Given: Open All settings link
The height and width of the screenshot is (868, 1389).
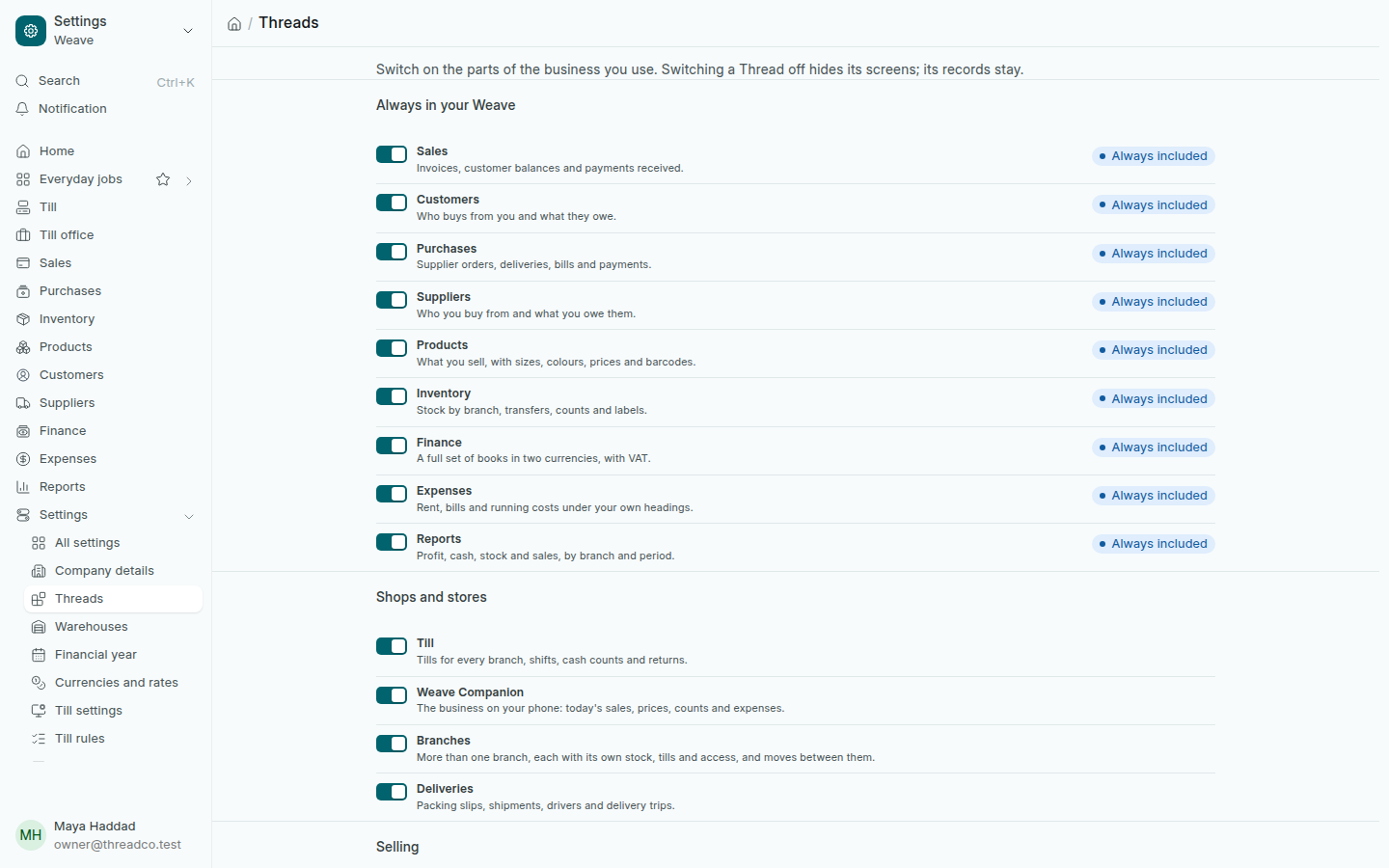Looking at the screenshot, I should (x=114, y=543).
